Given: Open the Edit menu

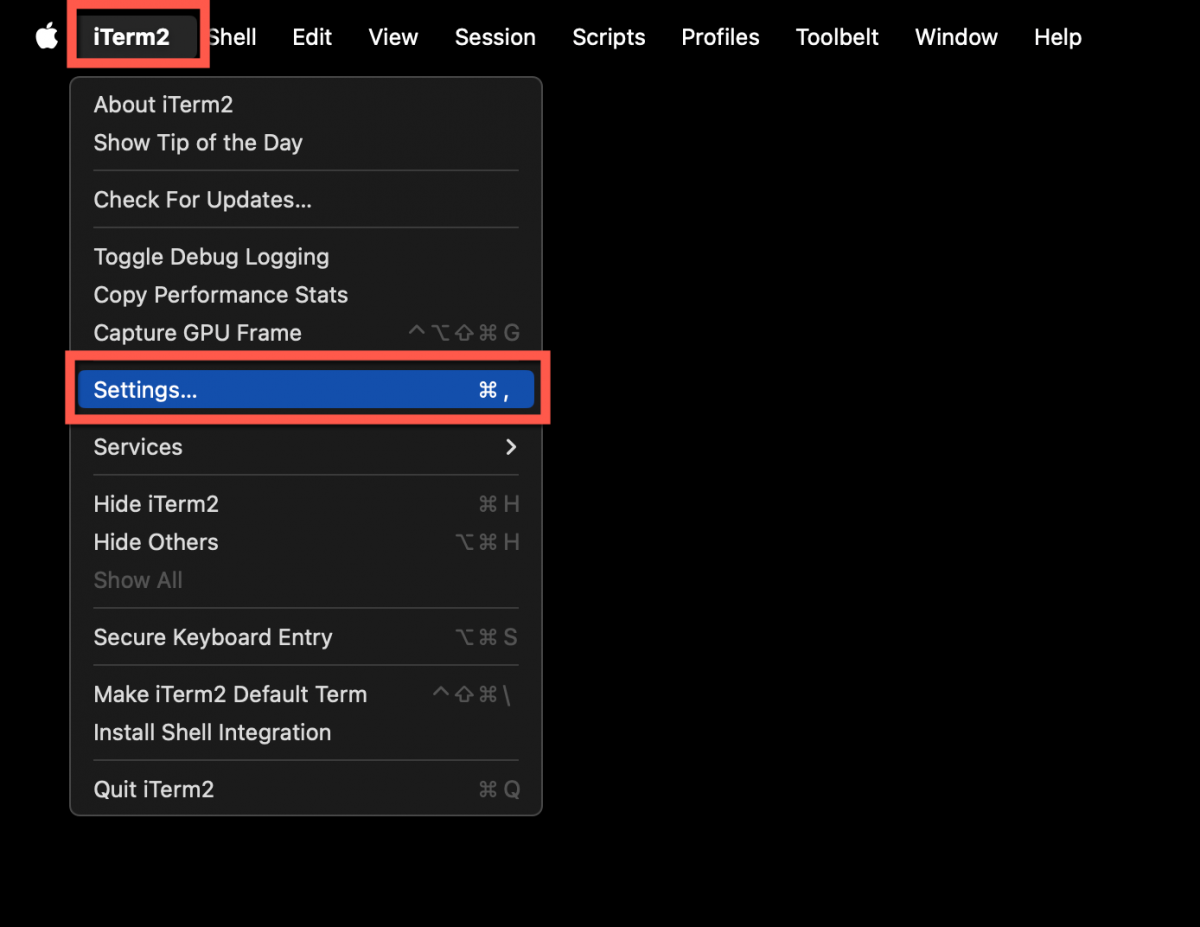Looking at the screenshot, I should click(312, 37).
